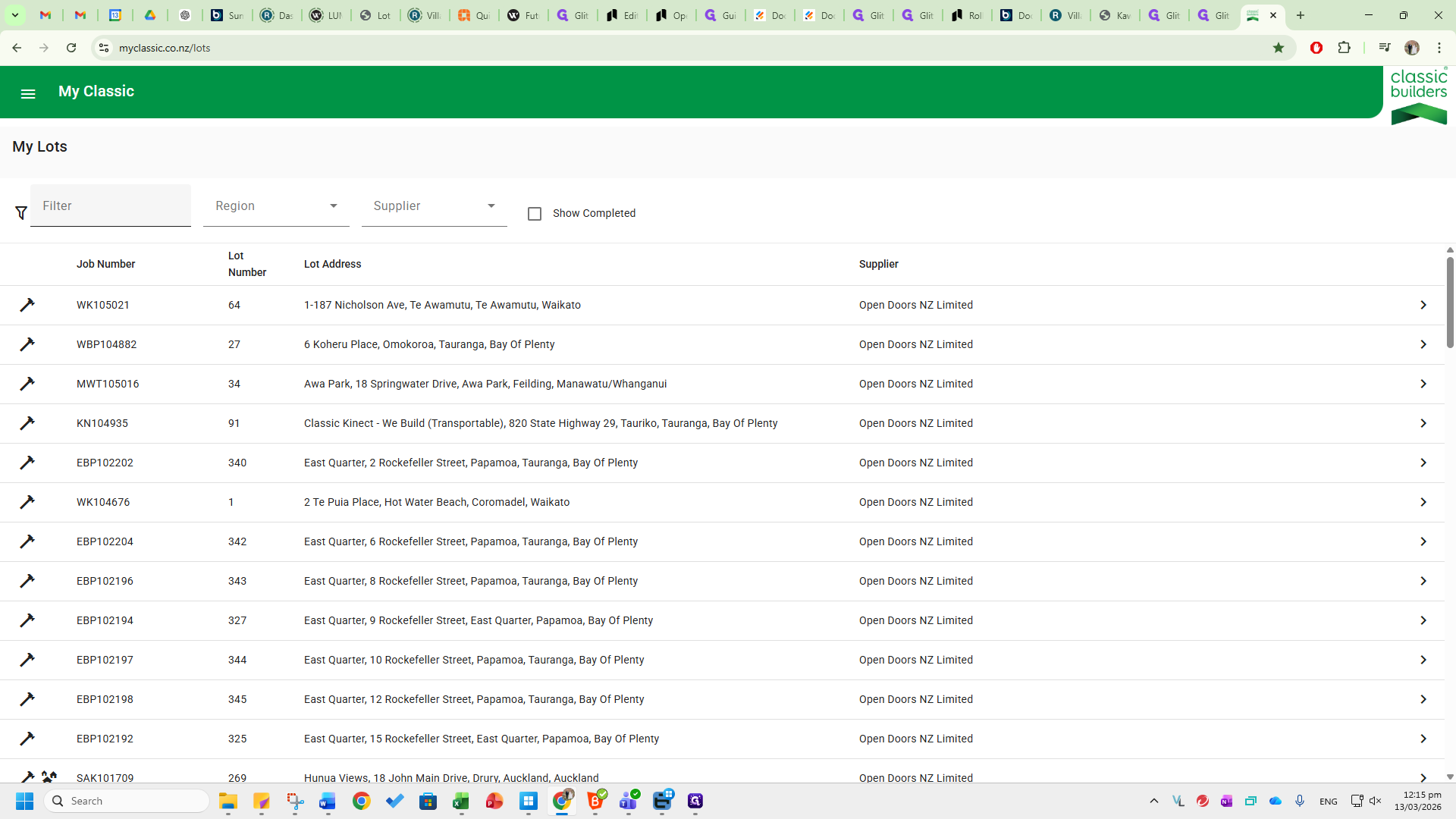Open the hamburger navigation menu
1456x819 pixels.
[x=28, y=94]
